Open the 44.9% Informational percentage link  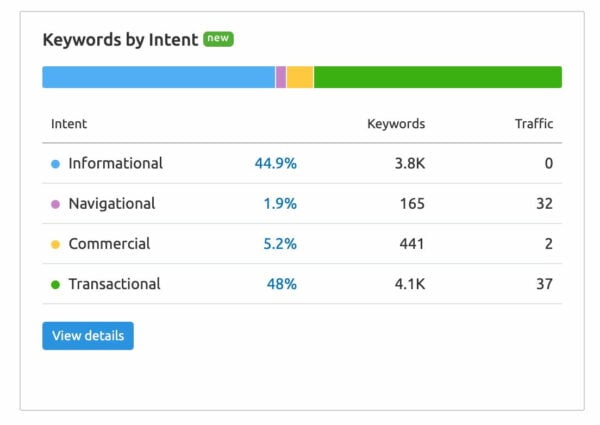[275, 164]
